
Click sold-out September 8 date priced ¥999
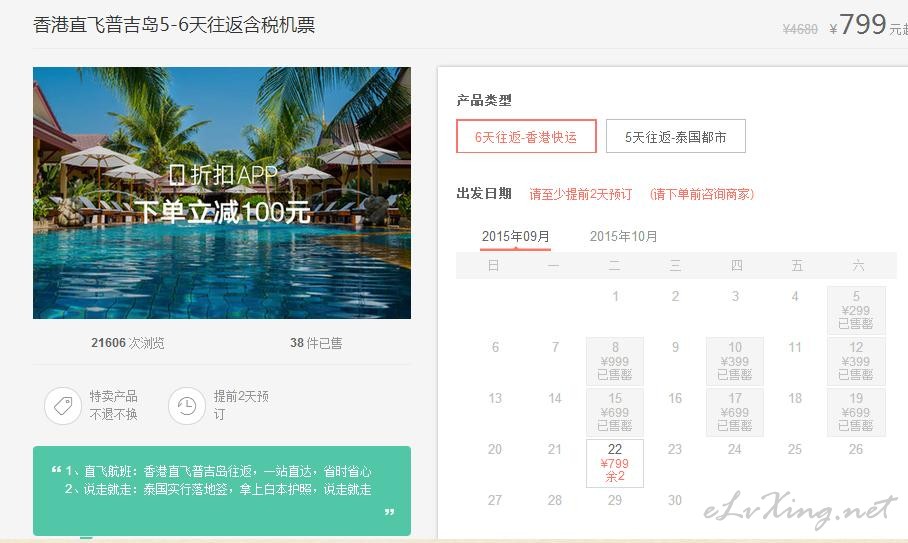(614, 361)
